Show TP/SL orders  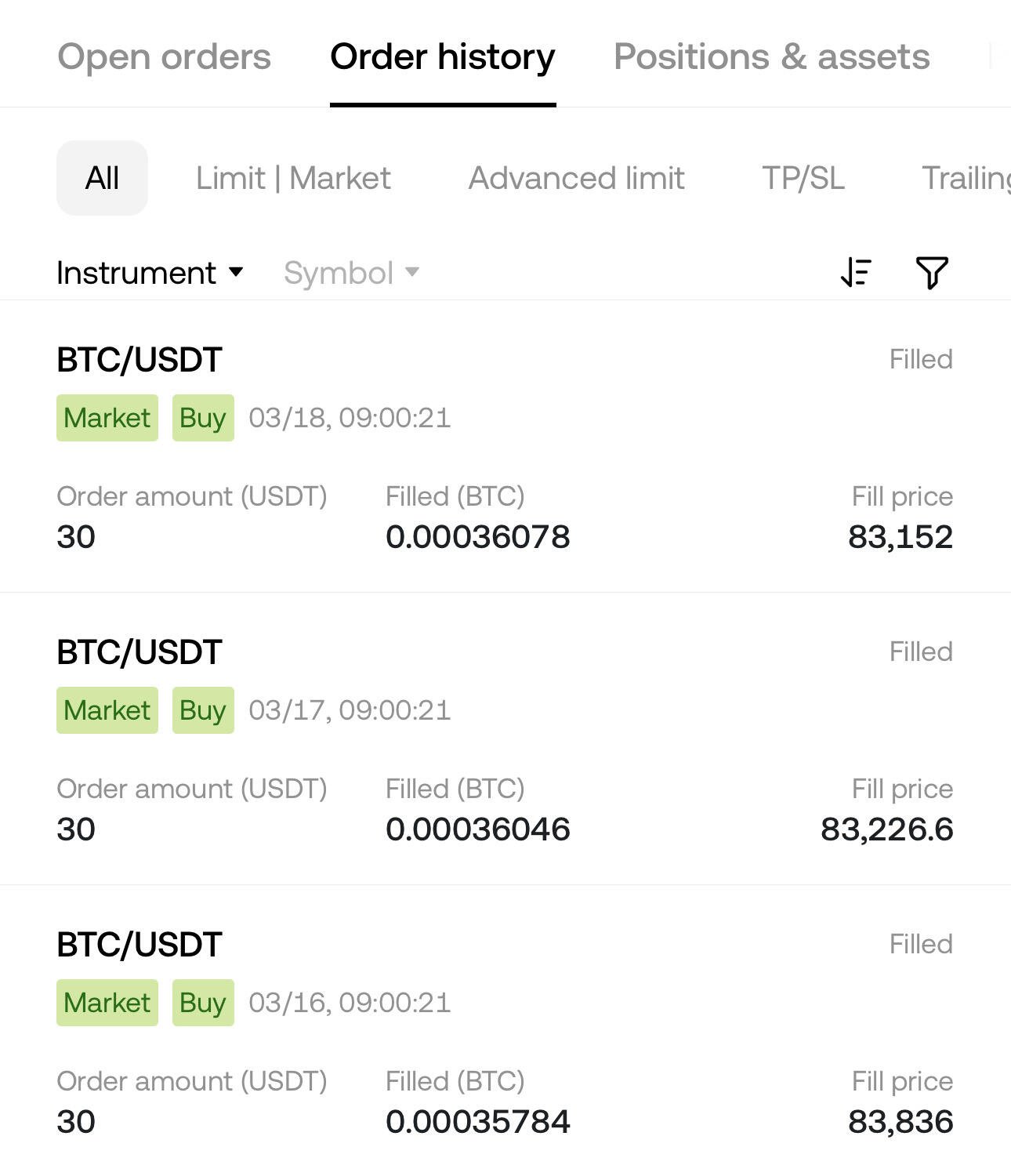pyautogui.click(x=803, y=178)
